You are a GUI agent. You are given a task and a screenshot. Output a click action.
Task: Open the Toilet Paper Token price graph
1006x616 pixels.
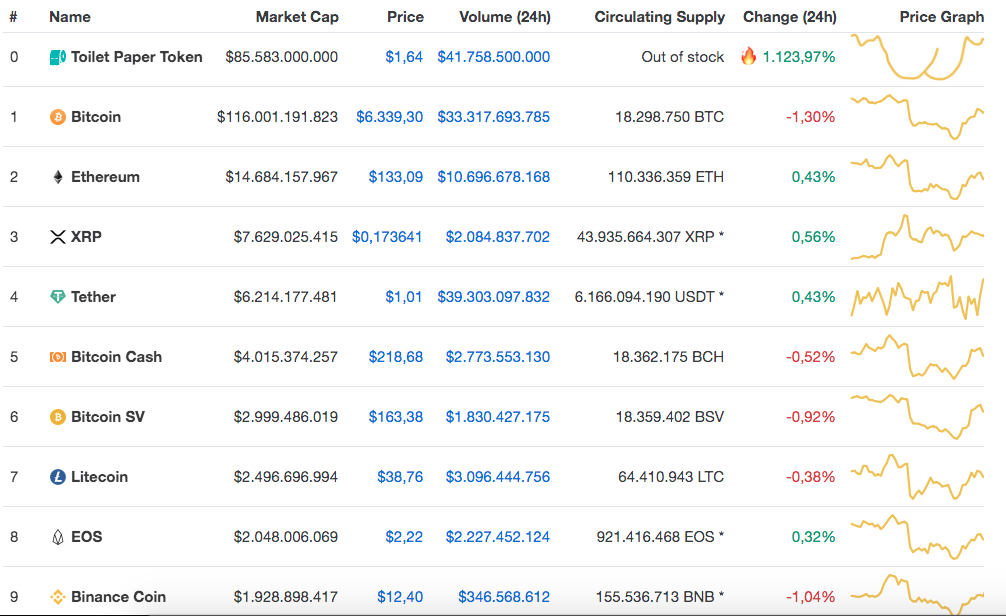point(917,57)
